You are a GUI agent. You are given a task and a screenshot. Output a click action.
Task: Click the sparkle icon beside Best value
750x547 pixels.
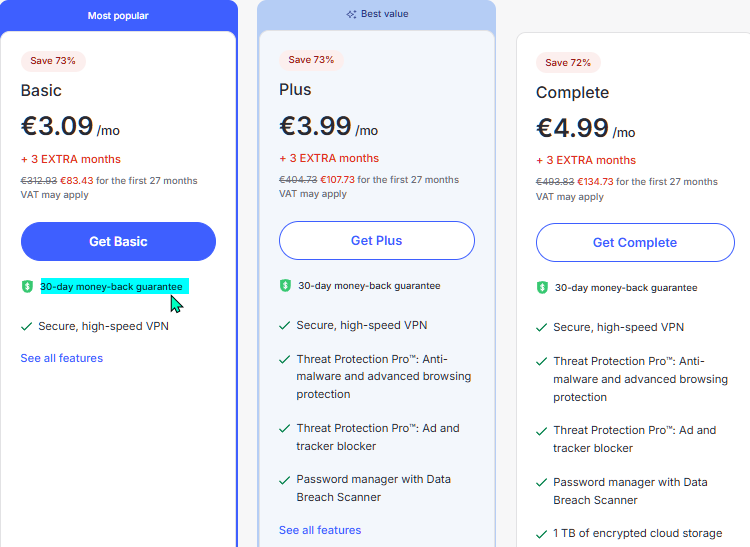click(x=351, y=14)
